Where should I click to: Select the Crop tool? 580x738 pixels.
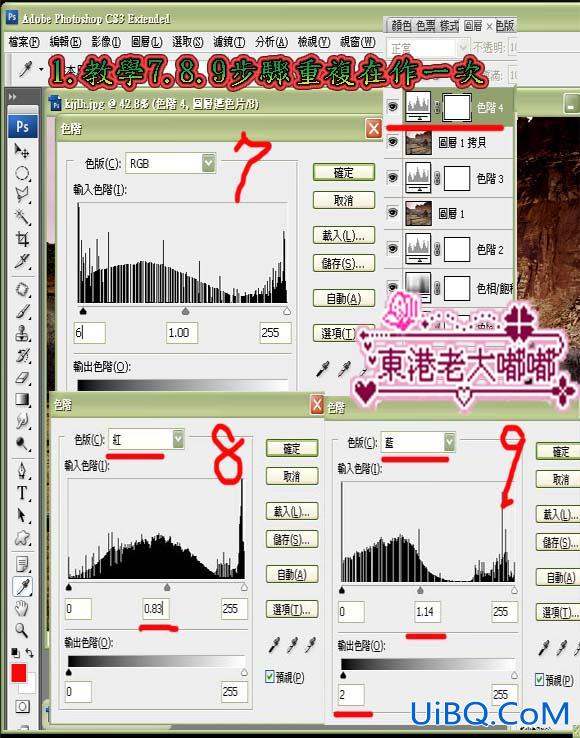click(22, 239)
